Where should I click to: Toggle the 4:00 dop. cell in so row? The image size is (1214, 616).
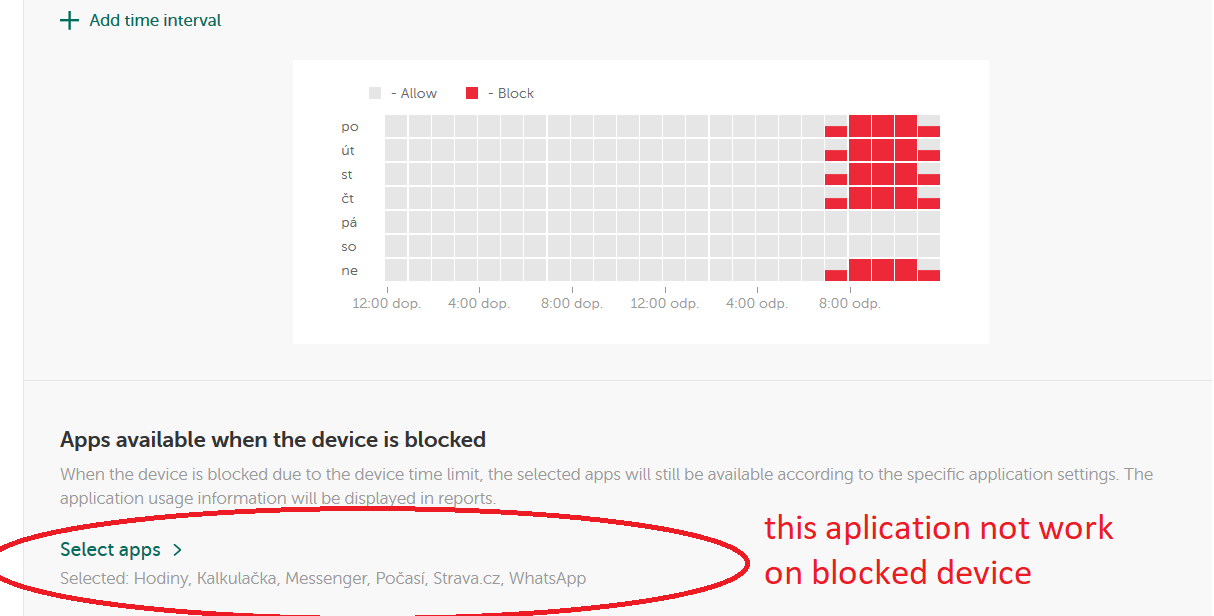[489, 246]
